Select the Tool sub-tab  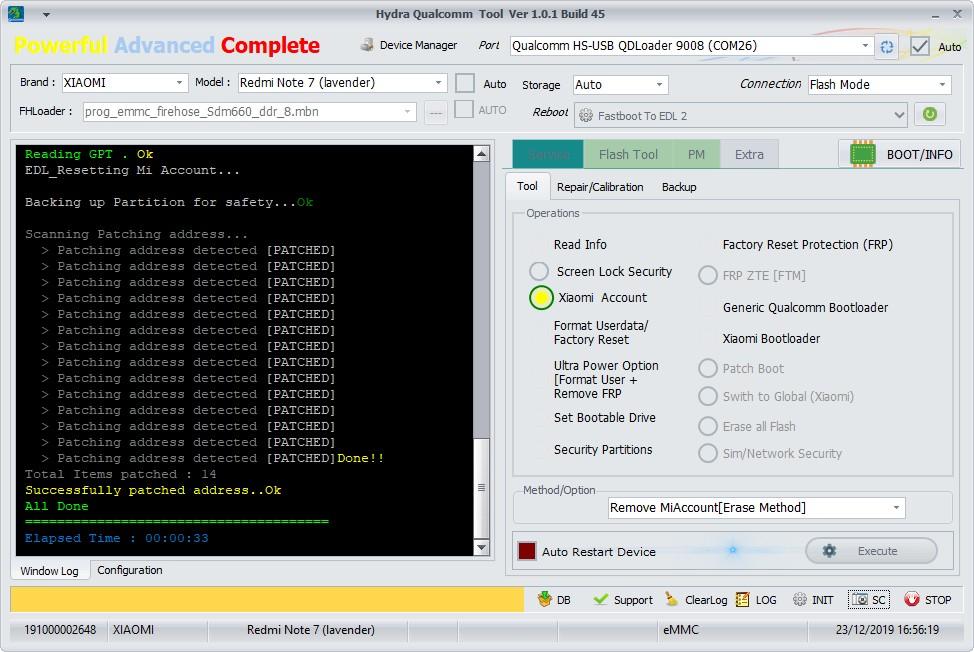point(527,186)
